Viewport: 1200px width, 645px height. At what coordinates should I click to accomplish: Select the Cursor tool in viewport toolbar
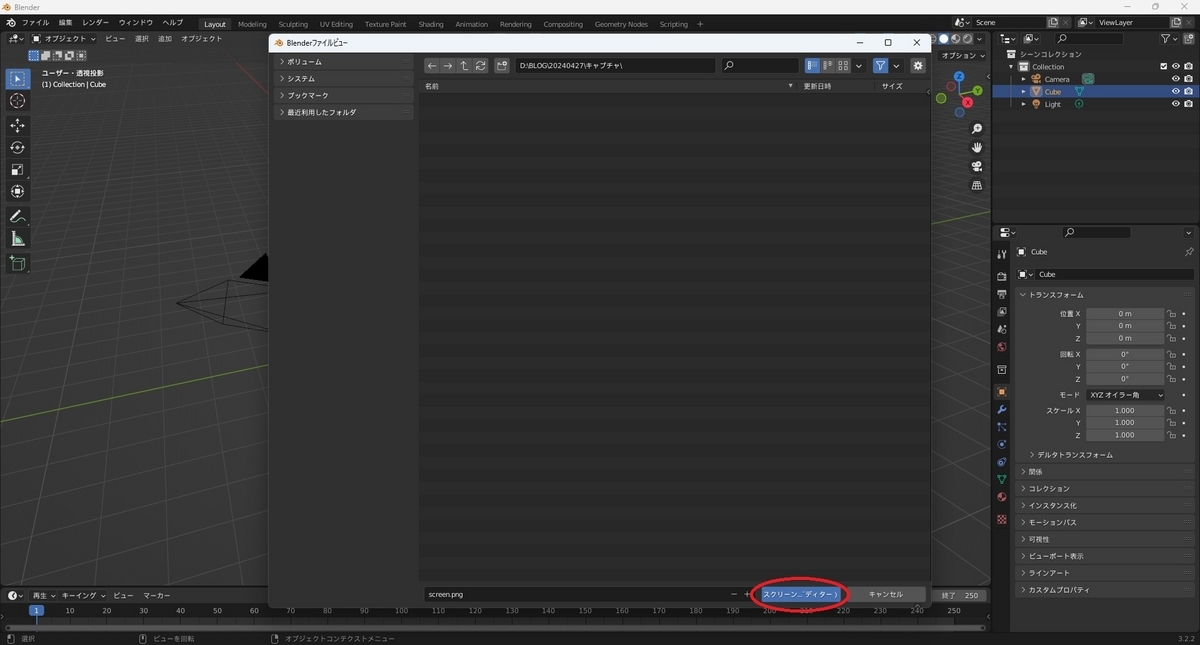coord(18,101)
